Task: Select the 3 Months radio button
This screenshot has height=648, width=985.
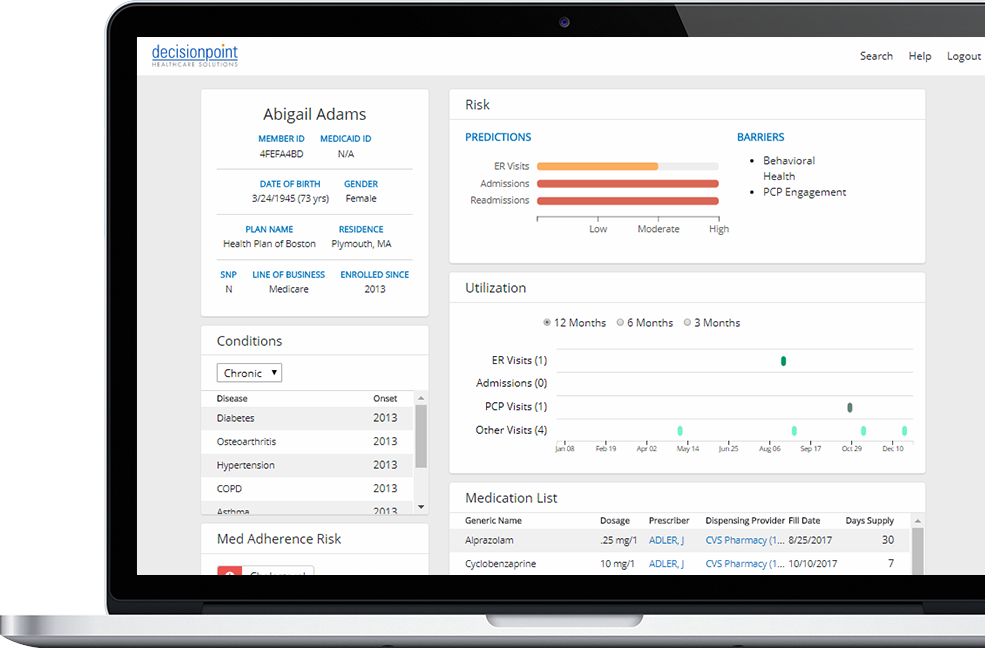Action: coord(687,322)
